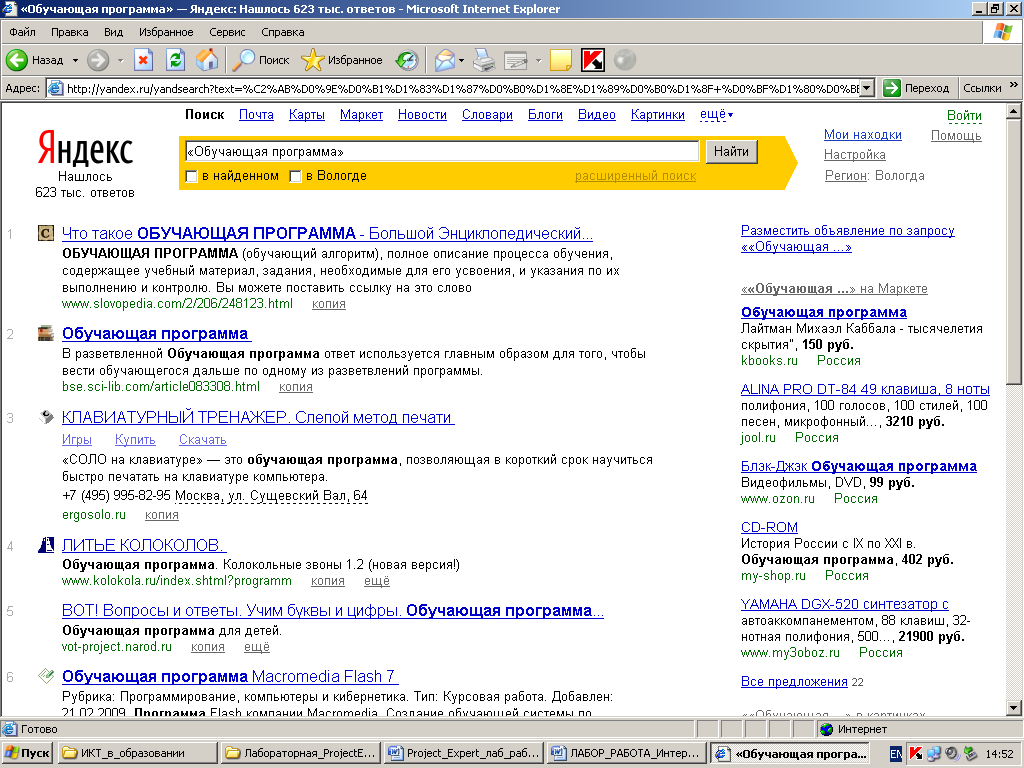Screen dimensions: 1024x768
Task: Open the ALINA PRO DT-84 market offer
Action: (865, 389)
